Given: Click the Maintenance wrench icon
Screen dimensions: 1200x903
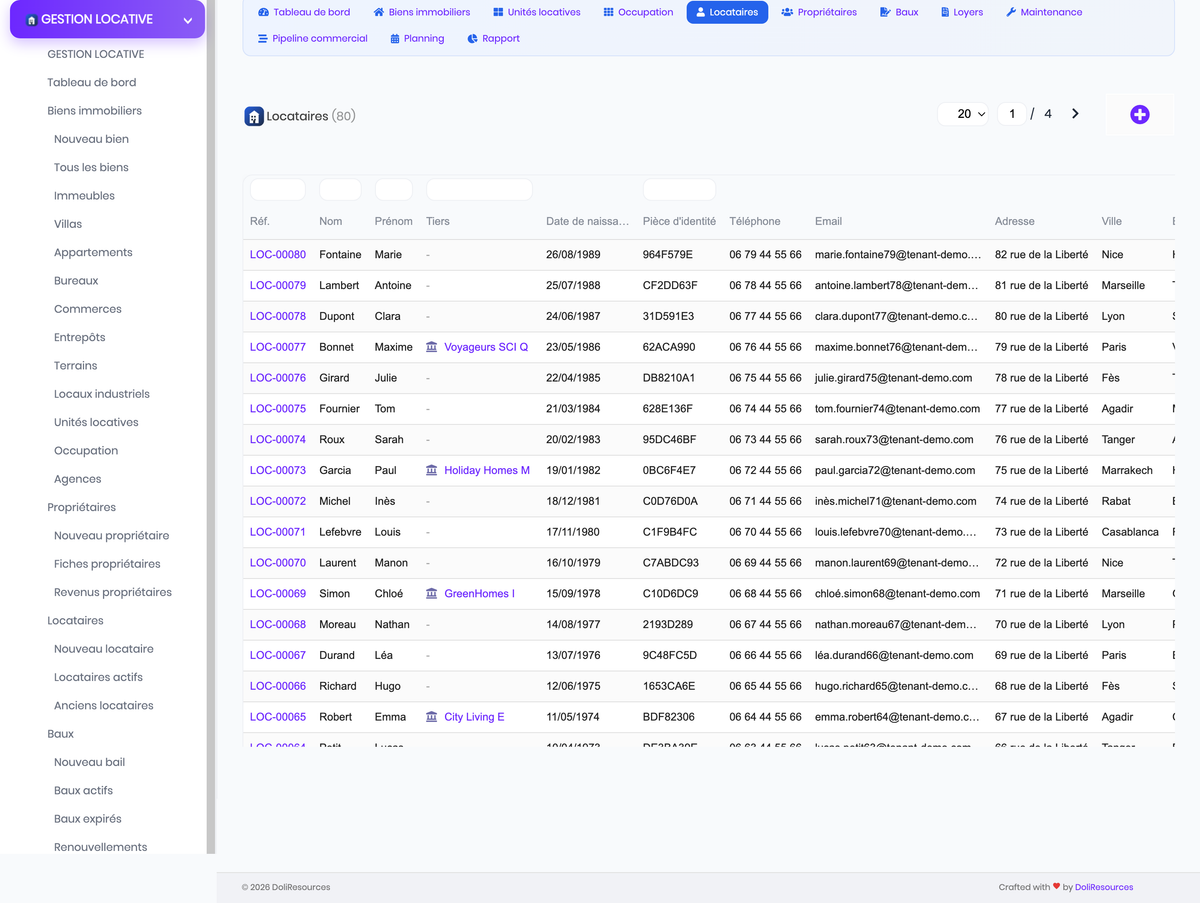Looking at the screenshot, I should [1011, 13].
